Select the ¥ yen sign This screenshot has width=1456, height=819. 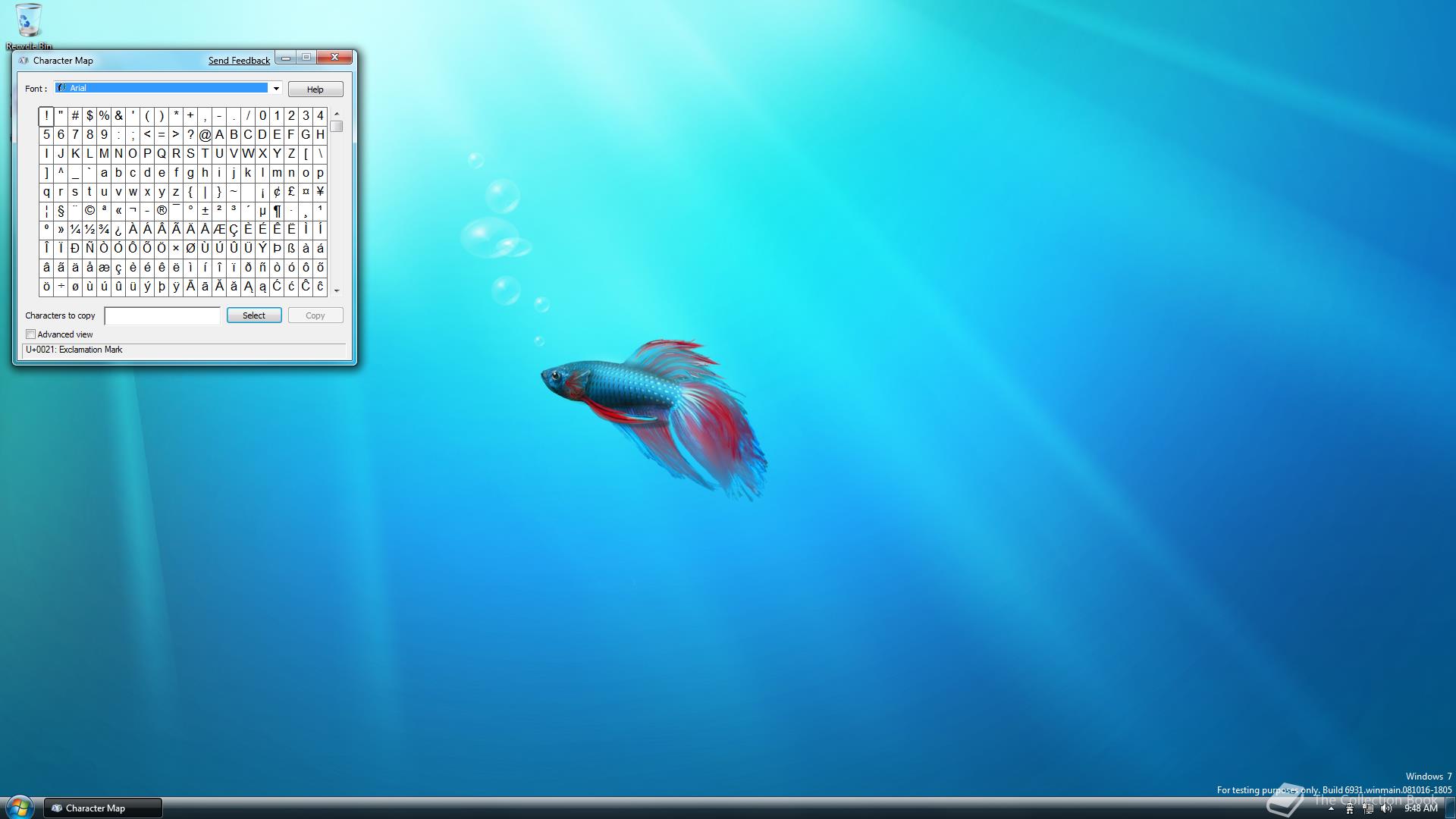coord(320,192)
